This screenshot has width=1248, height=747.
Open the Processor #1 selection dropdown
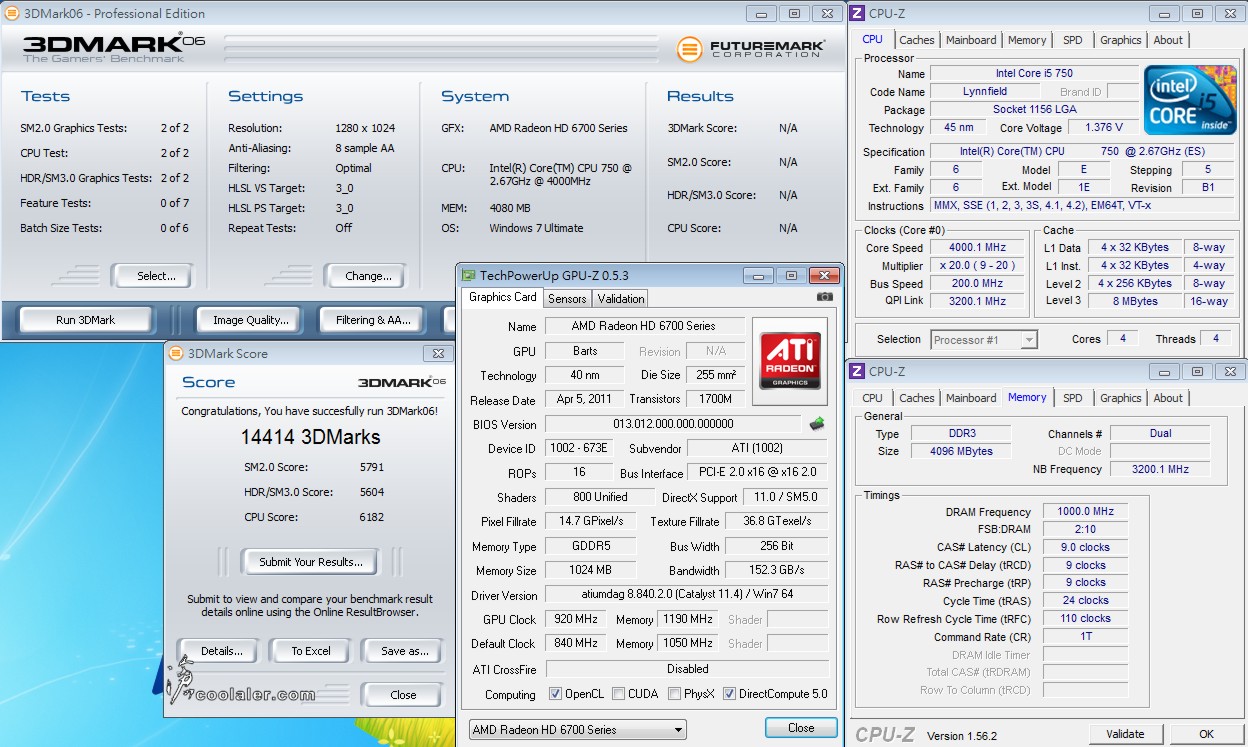[984, 340]
